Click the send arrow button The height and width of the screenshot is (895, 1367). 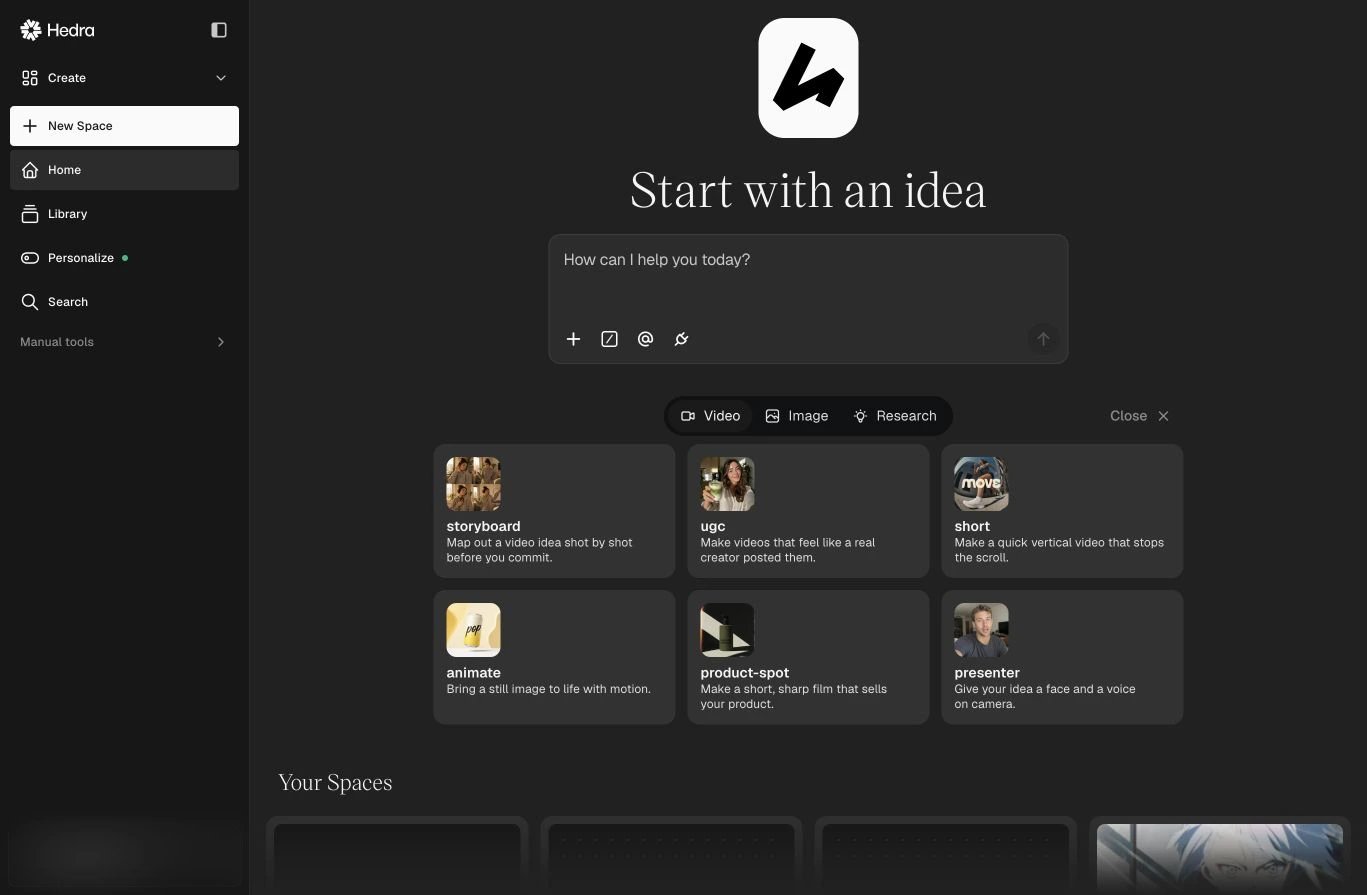pyautogui.click(x=1043, y=339)
